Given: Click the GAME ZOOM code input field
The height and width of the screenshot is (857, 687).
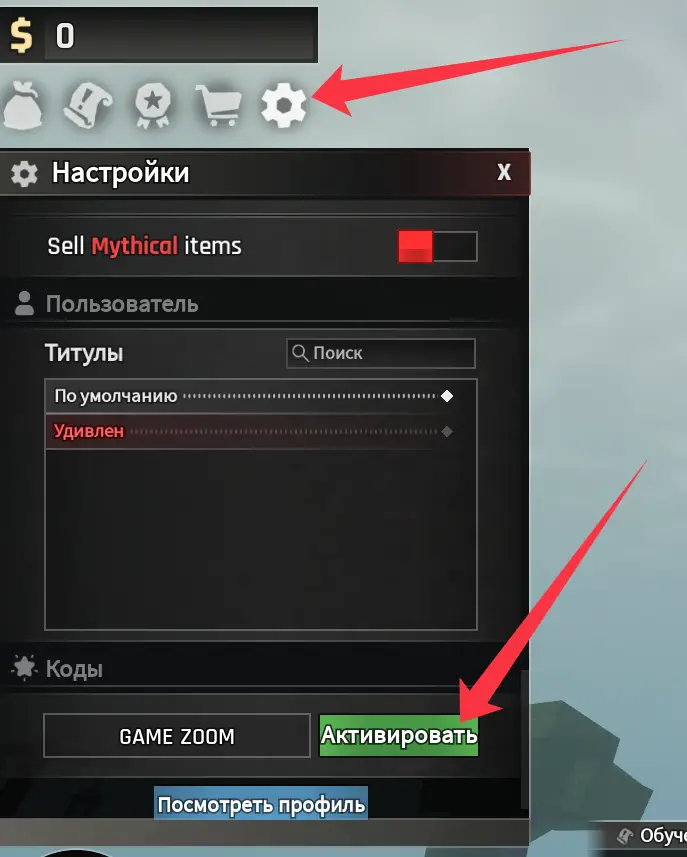Looking at the screenshot, I should 177,736.
